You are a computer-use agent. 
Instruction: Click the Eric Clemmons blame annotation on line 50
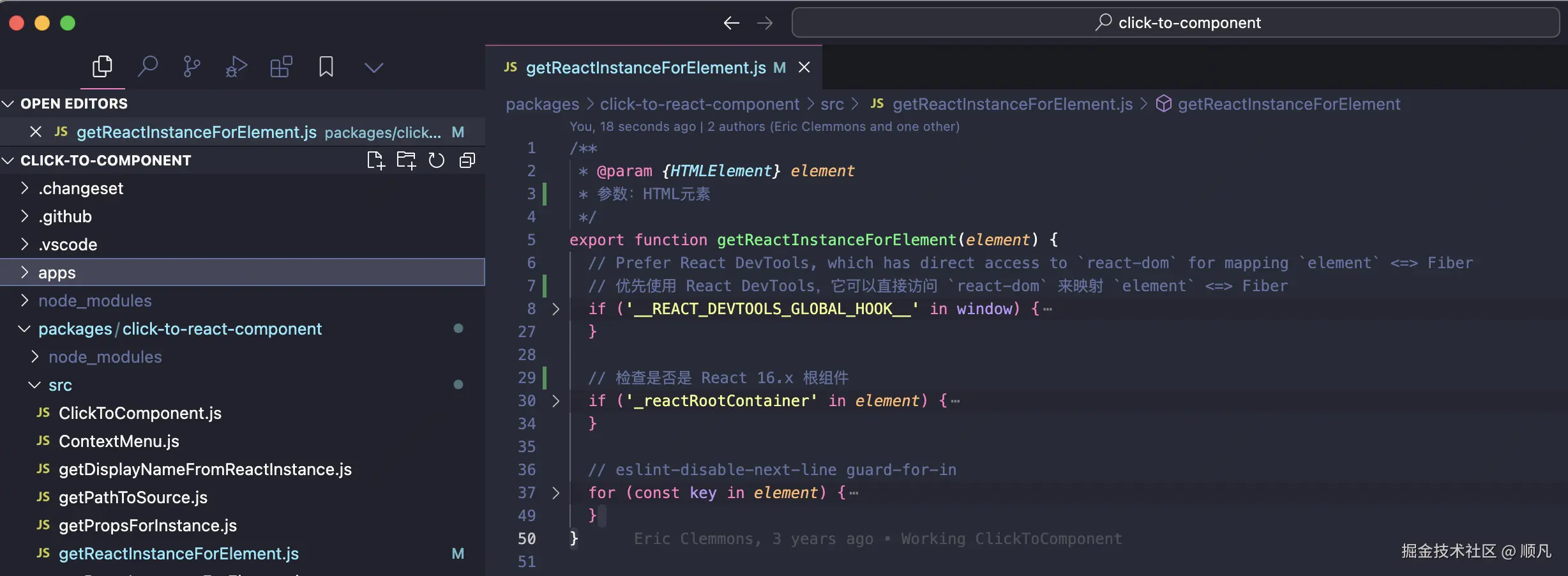[x=877, y=539]
